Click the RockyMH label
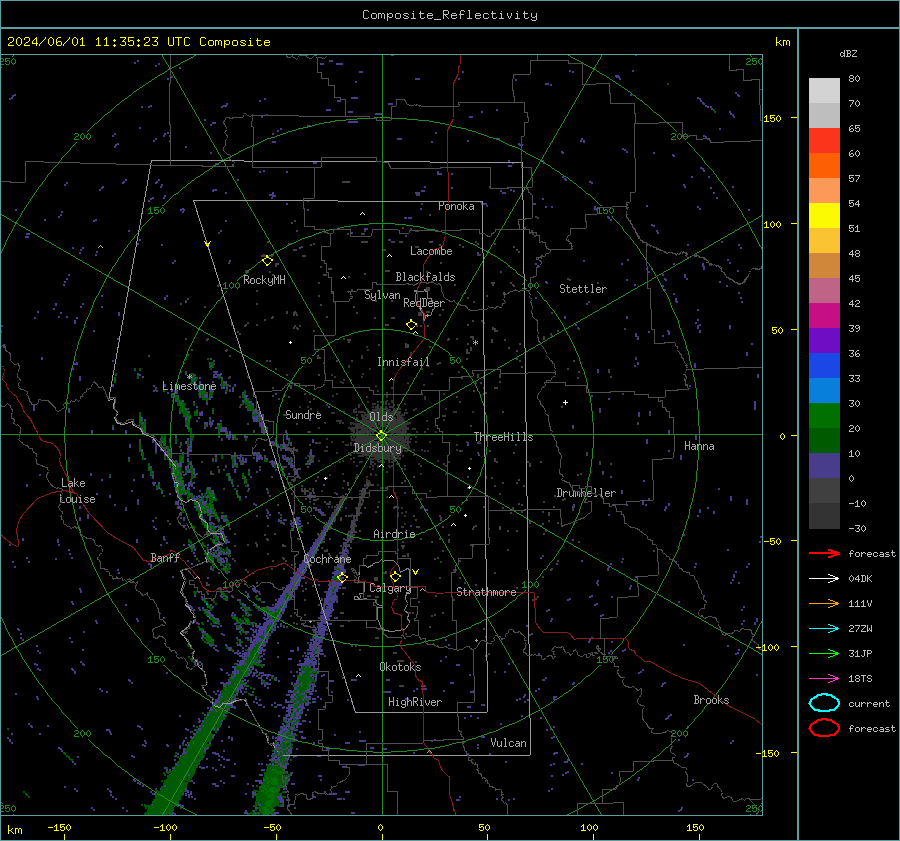 264,280
